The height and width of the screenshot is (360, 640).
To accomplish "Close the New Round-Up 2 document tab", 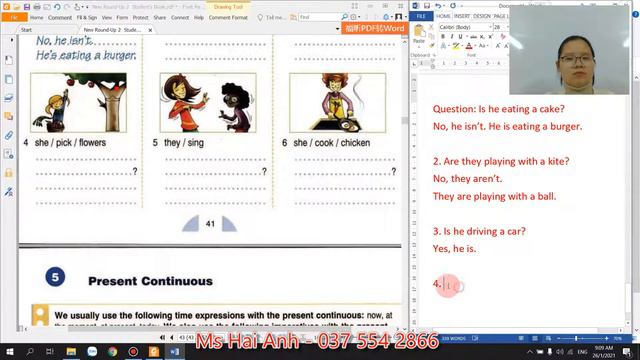I will tap(150, 30).
